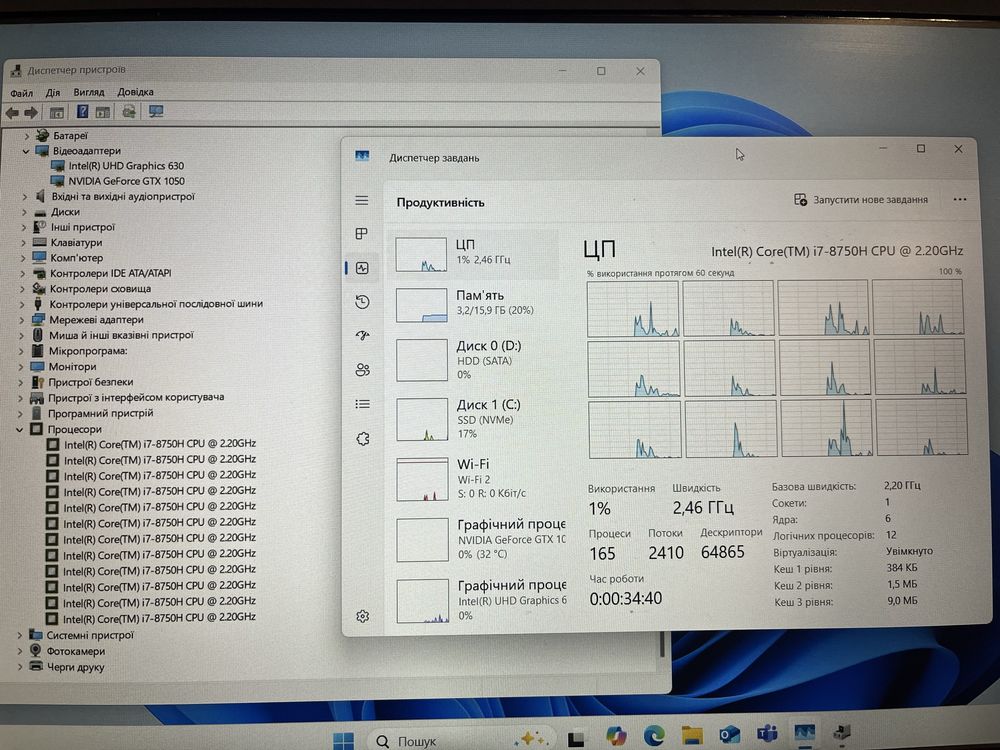The height and width of the screenshot is (750, 1000).
Task: Select the Performance icon in Task Manager sidebar
Action: click(362, 268)
